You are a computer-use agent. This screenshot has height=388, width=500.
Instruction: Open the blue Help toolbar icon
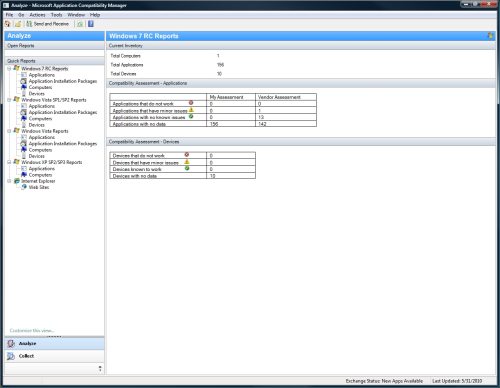coord(91,24)
